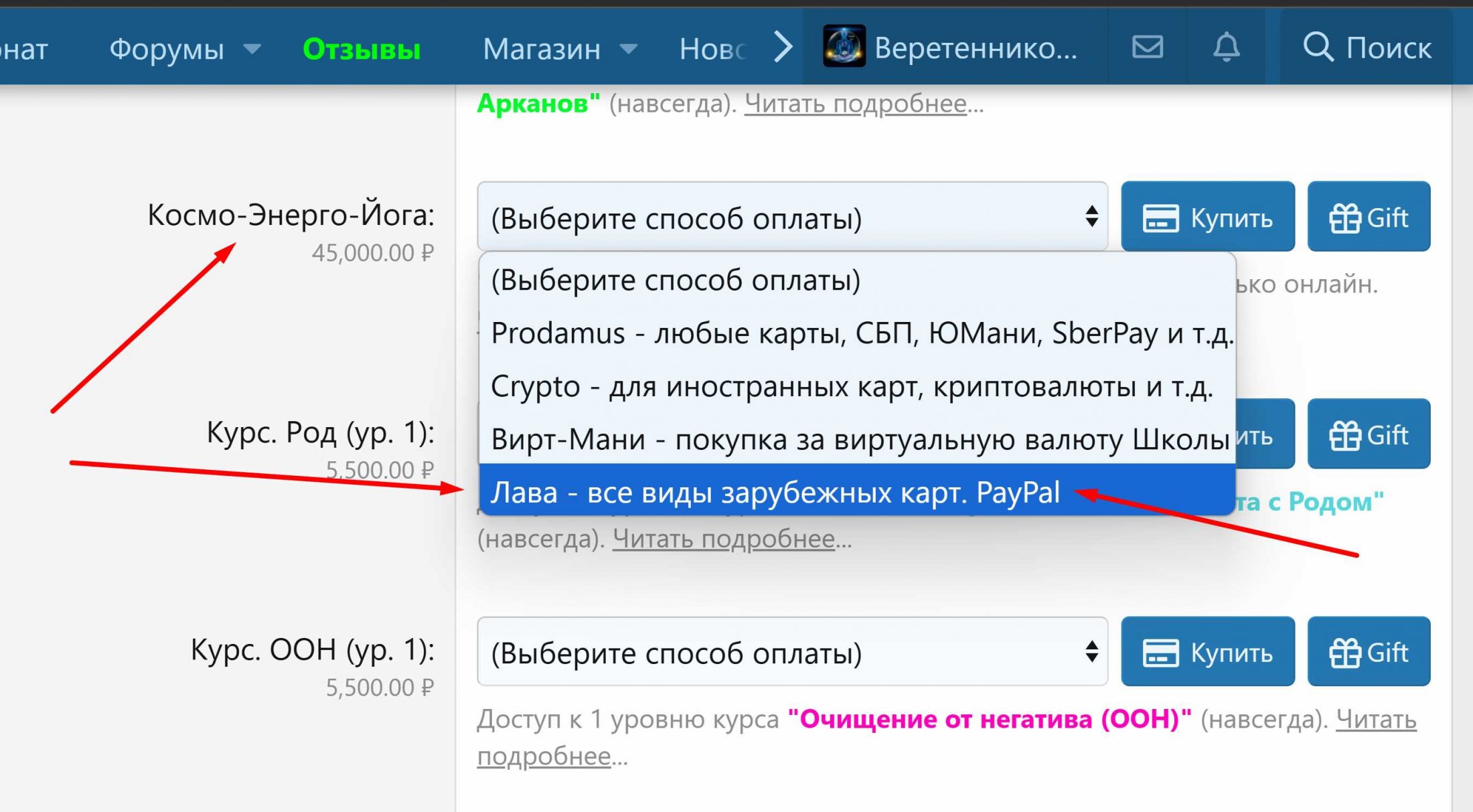Screen dimensions: 1473x812
Task: Open the notifications bell icon
Action: 1226,48
